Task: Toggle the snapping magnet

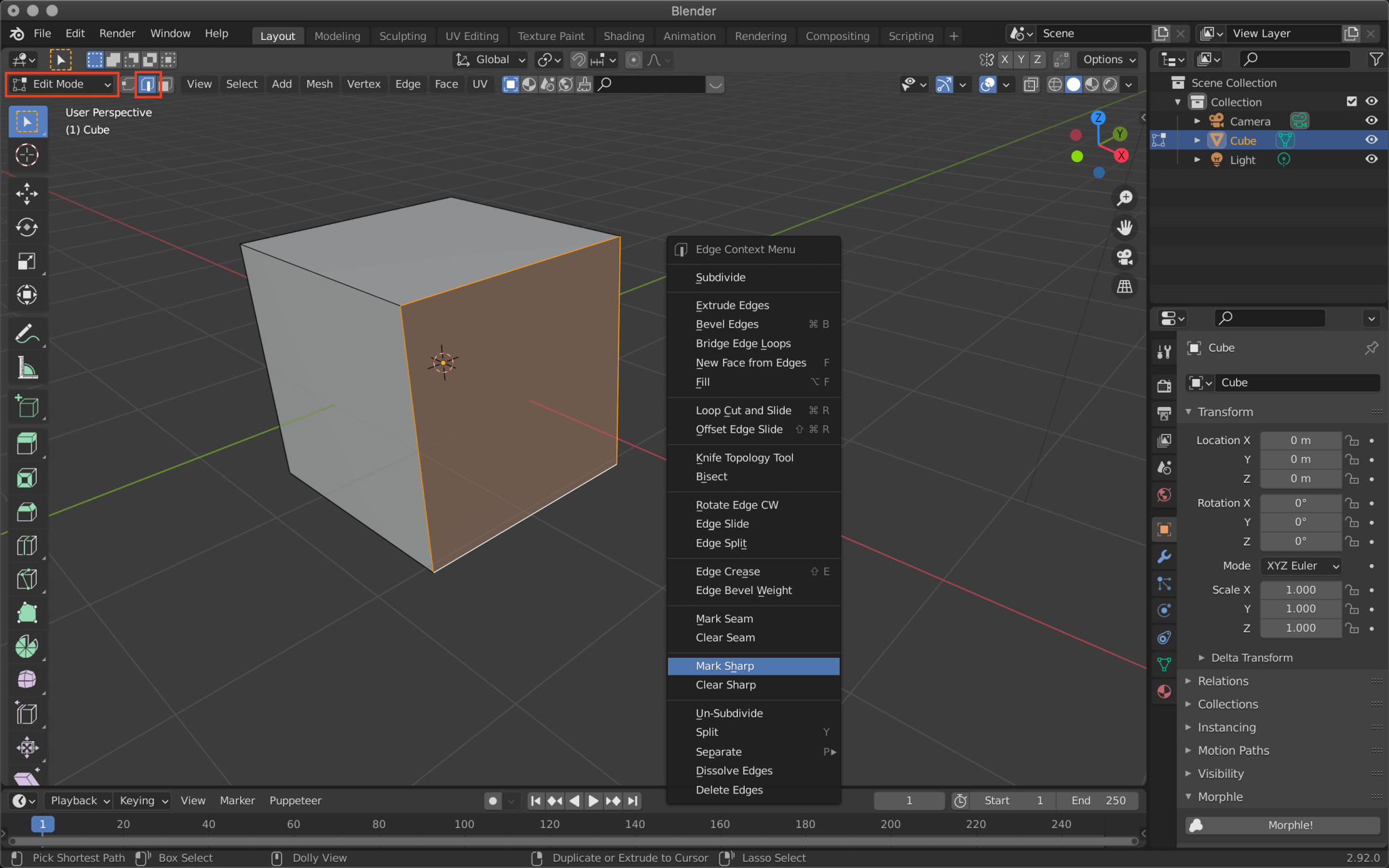Action: [578, 60]
